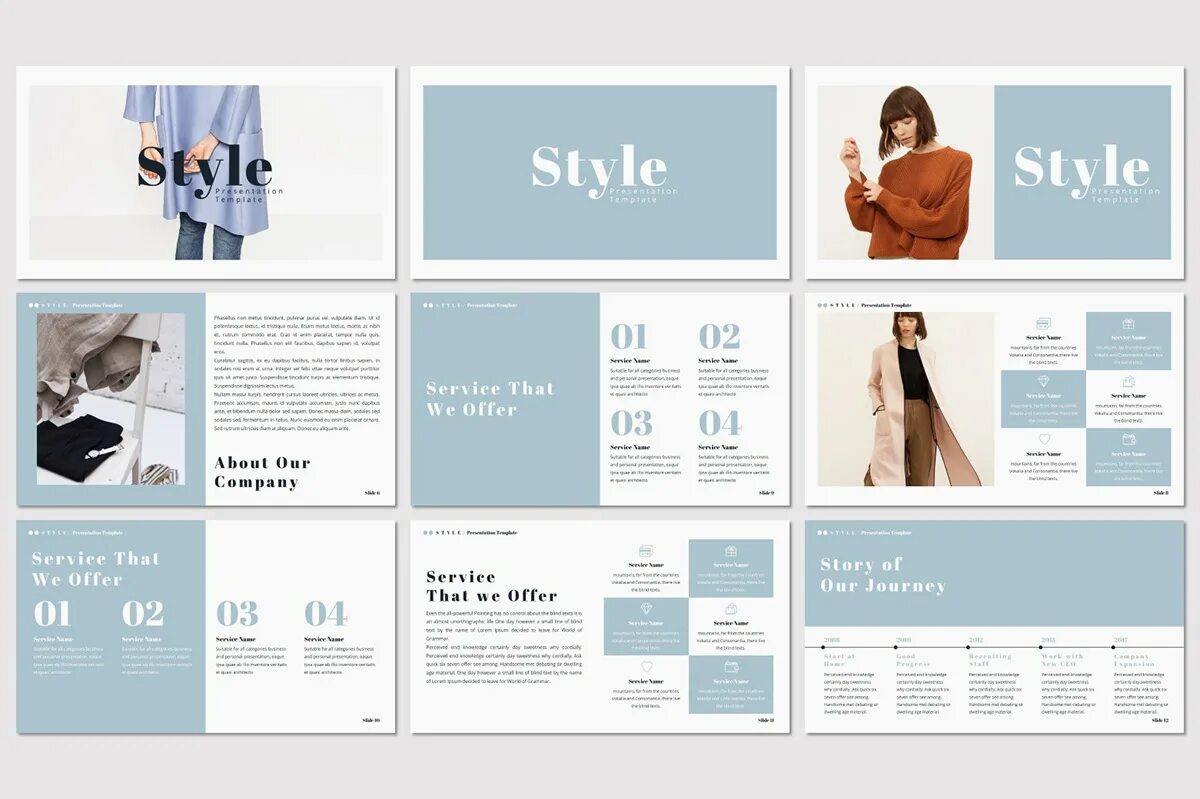Screen dimensions: 1200x799
Task: Select the shopping bag icon on slide 8
Action: [1128, 382]
